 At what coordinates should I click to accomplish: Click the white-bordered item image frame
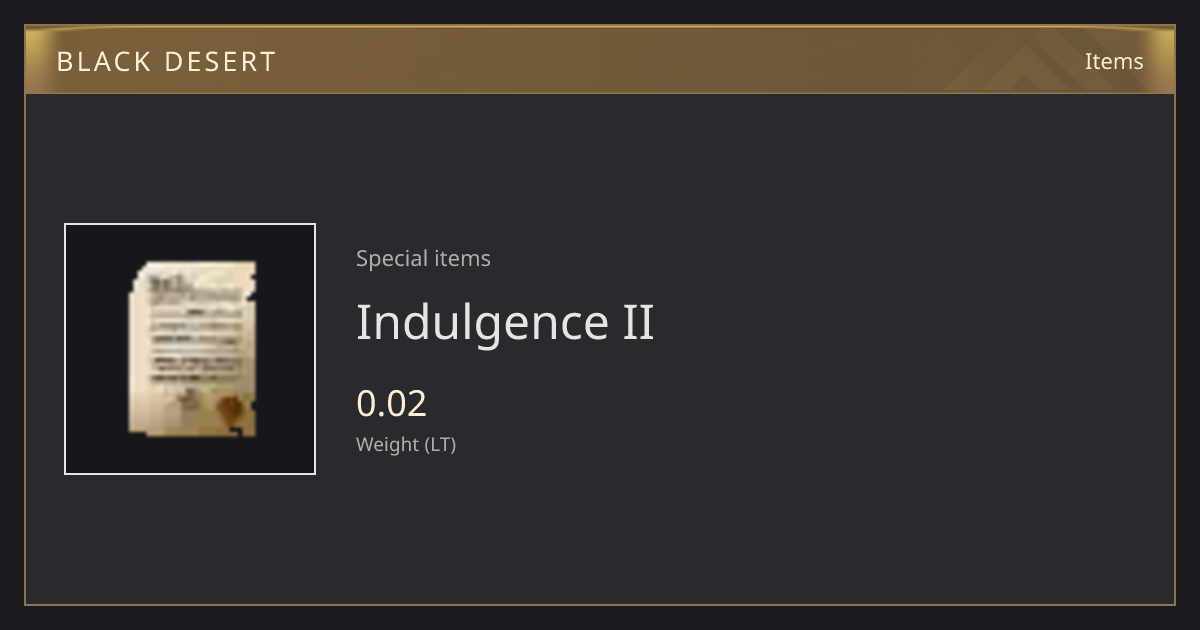coord(190,349)
